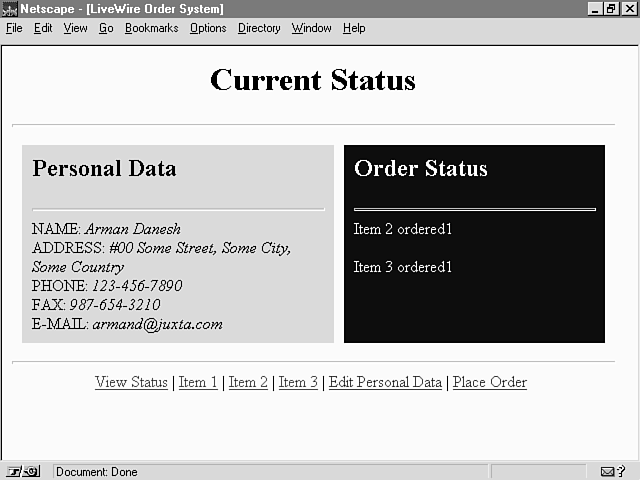Viewport: 640px width, 480px height.
Task: Select the Window menu
Action: click(x=311, y=28)
